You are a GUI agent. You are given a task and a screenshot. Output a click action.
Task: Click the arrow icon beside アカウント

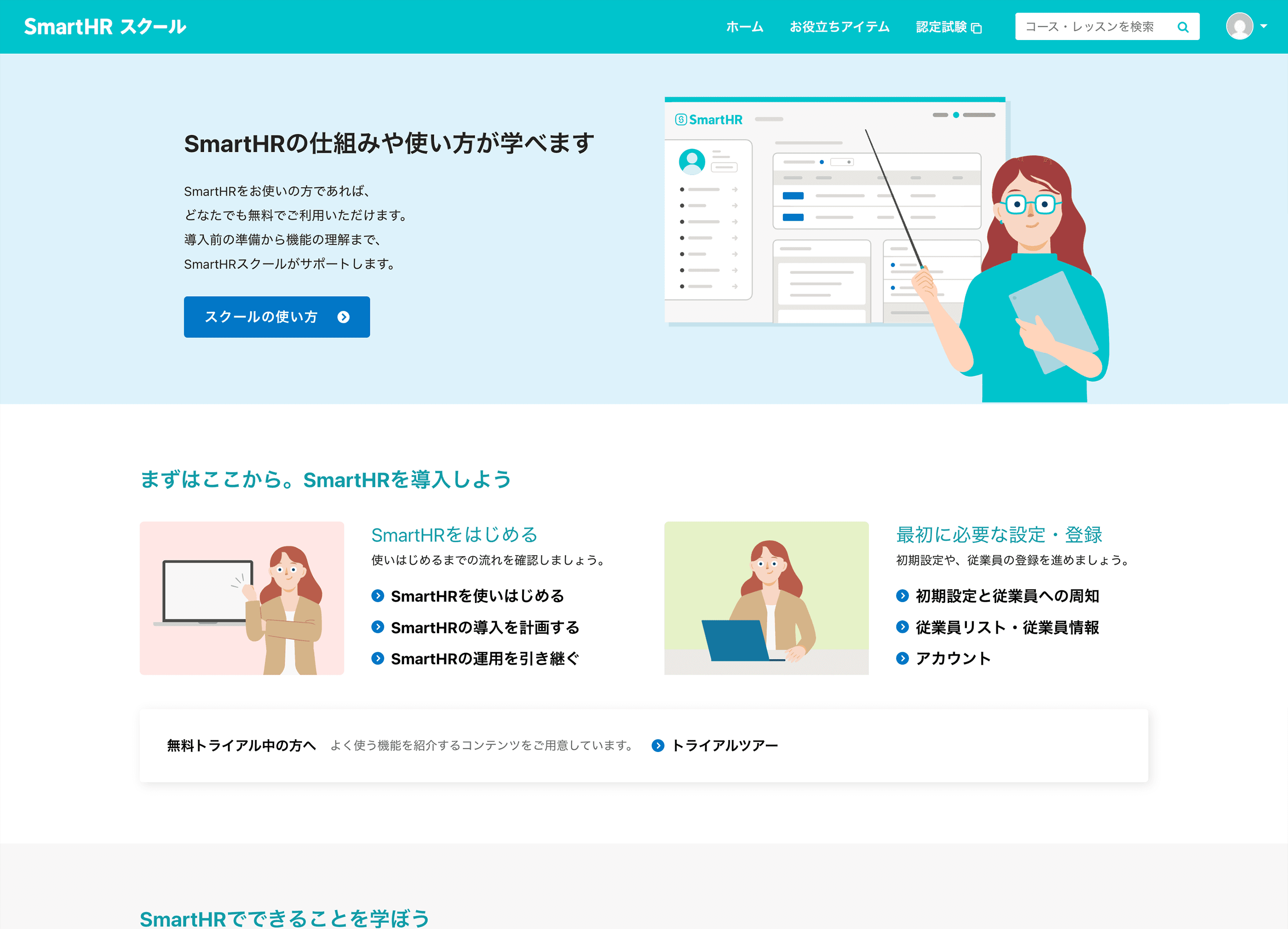pos(903,659)
